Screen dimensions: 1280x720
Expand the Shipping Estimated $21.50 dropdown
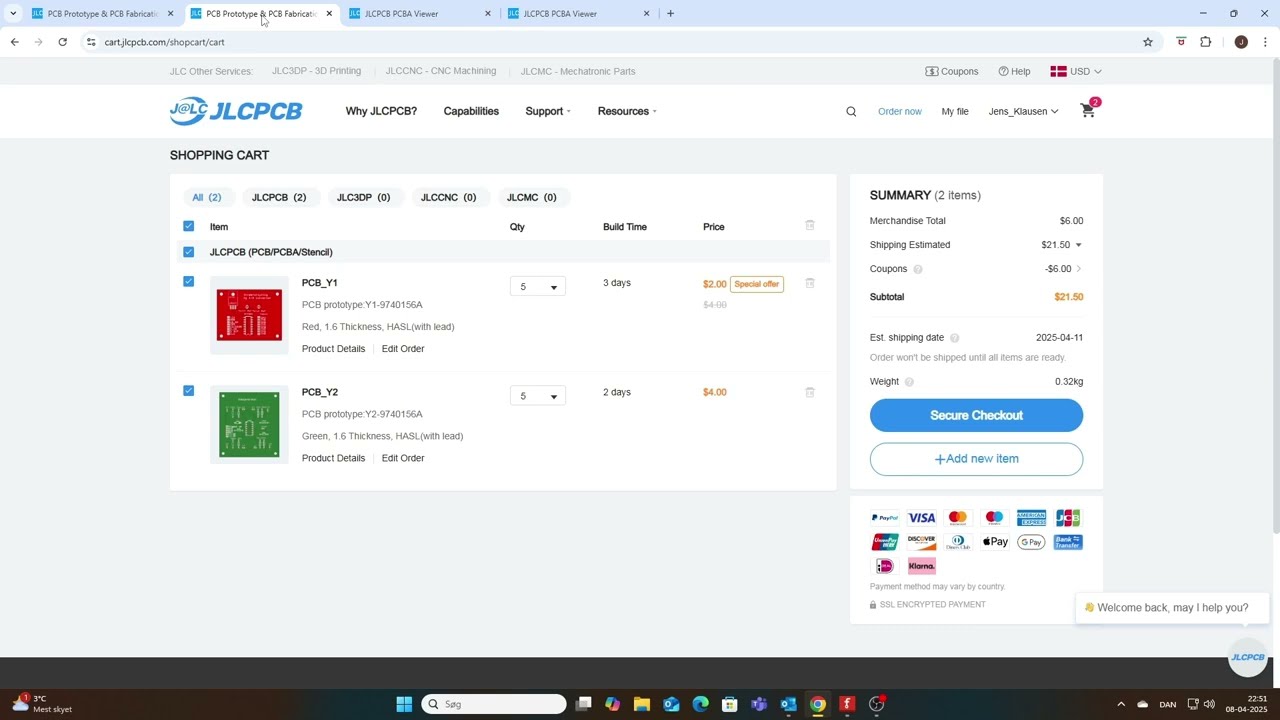click(x=1078, y=245)
